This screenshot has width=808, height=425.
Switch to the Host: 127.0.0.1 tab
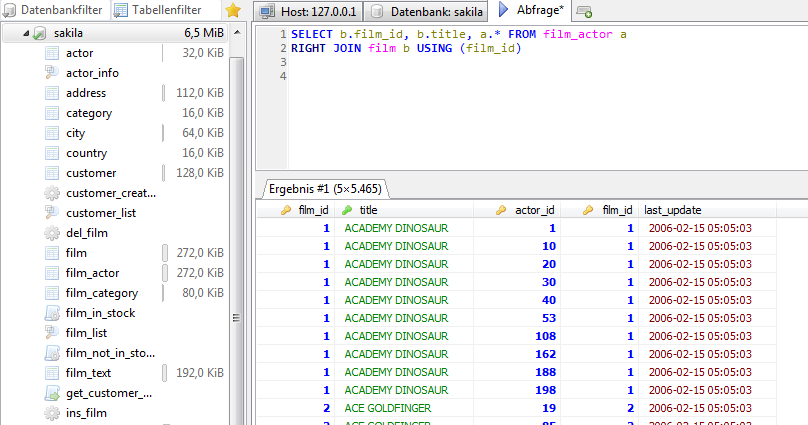(x=308, y=12)
